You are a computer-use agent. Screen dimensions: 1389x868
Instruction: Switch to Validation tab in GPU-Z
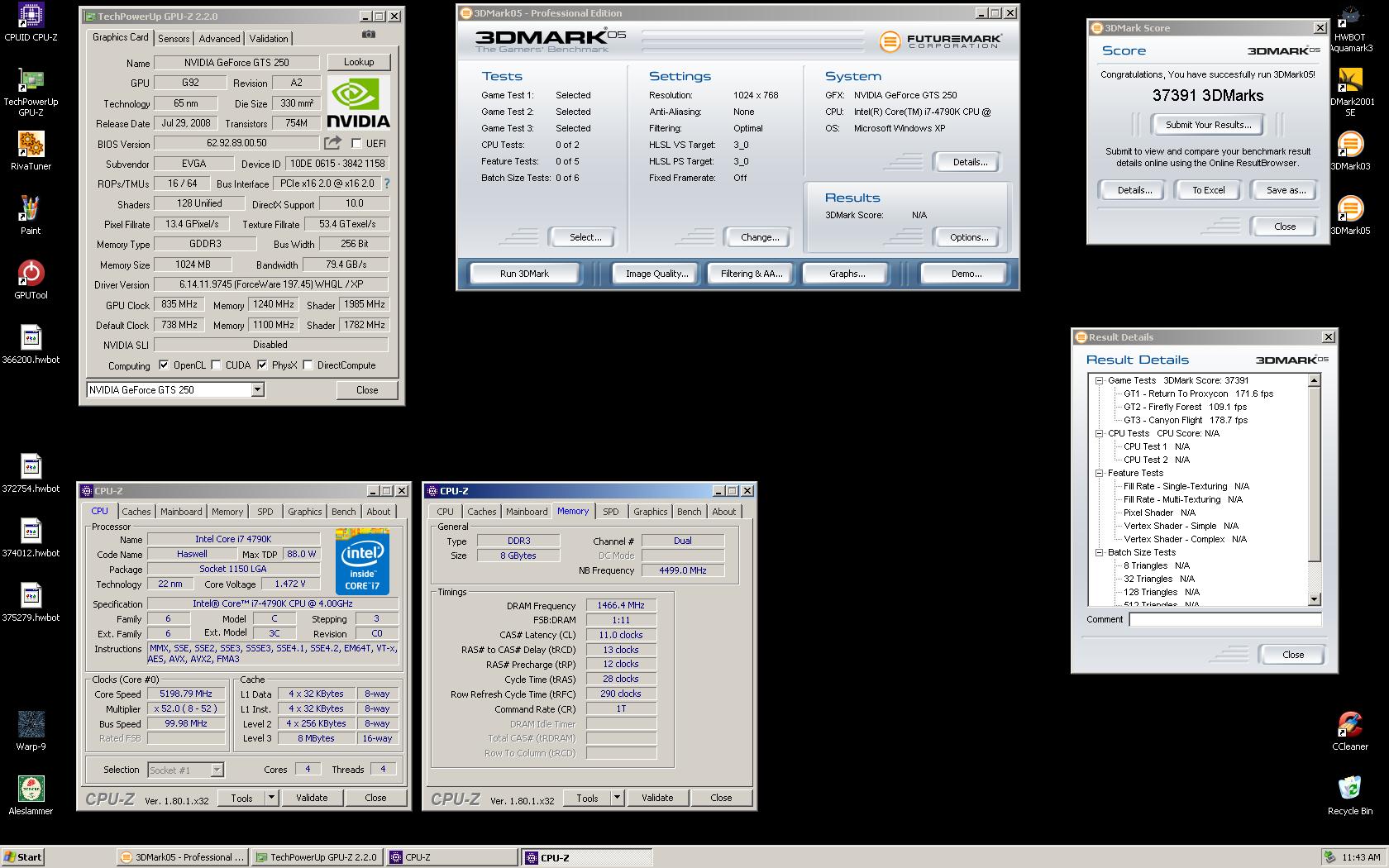click(269, 39)
